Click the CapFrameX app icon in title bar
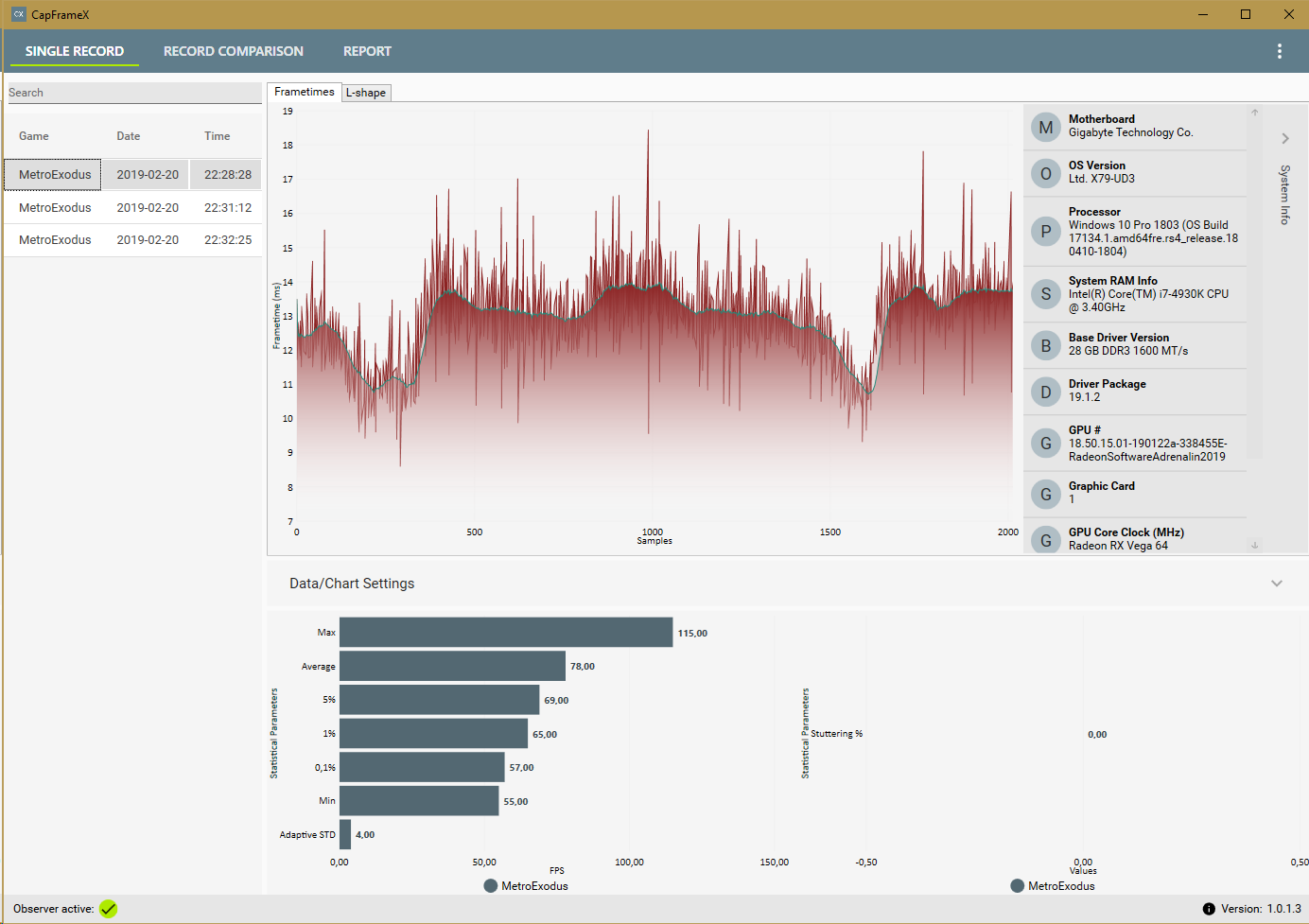Screen dimensions: 1309x924 coord(18,14)
